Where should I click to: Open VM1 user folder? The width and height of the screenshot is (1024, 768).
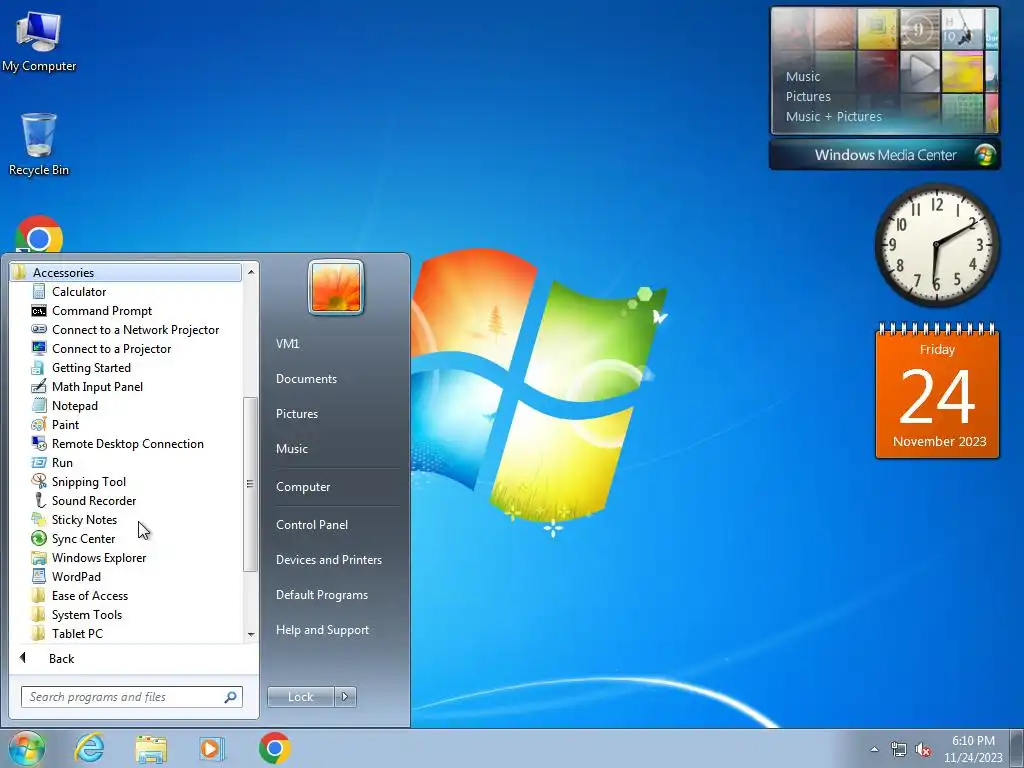pyautogui.click(x=287, y=344)
